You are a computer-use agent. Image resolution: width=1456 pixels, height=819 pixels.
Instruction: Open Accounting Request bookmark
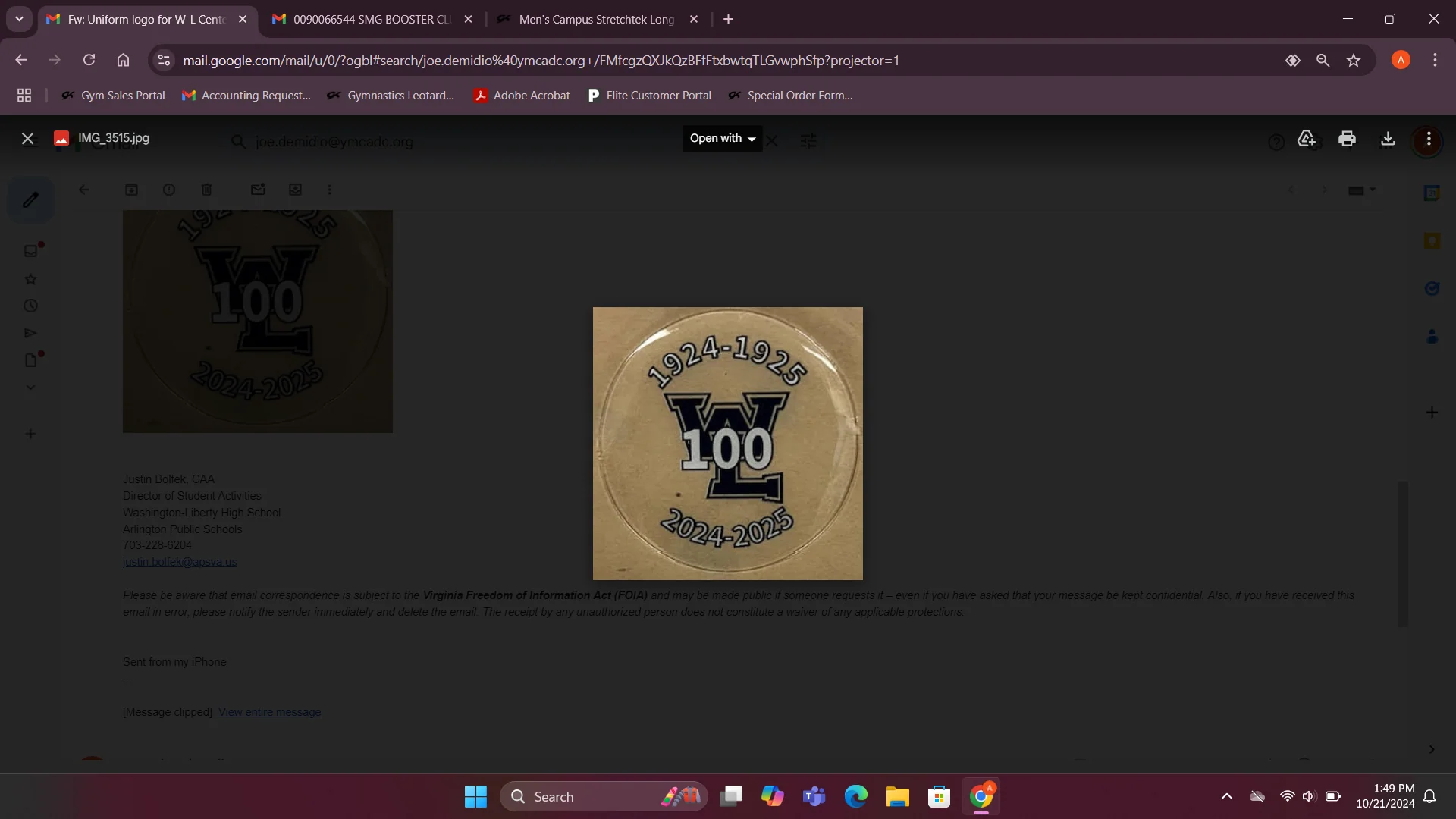click(246, 96)
